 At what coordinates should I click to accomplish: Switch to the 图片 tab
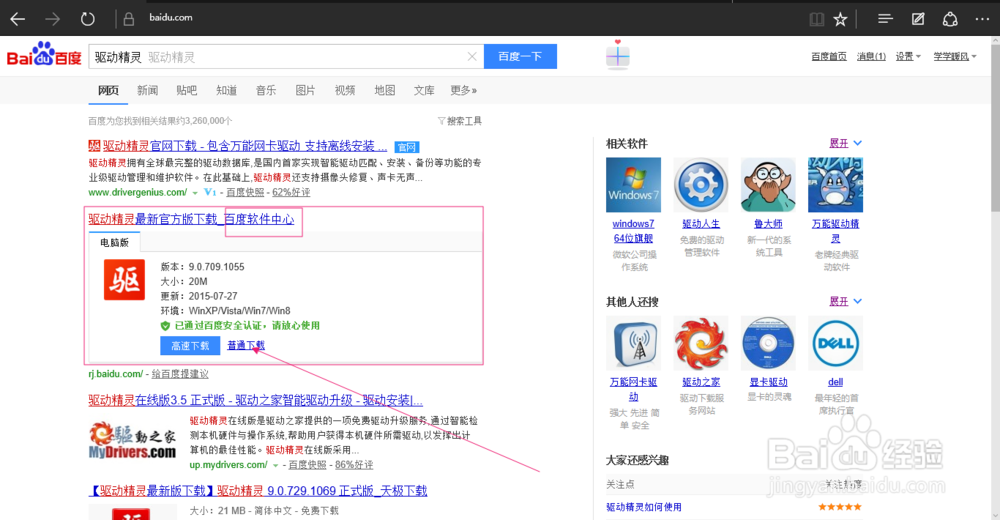click(x=305, y=91)
